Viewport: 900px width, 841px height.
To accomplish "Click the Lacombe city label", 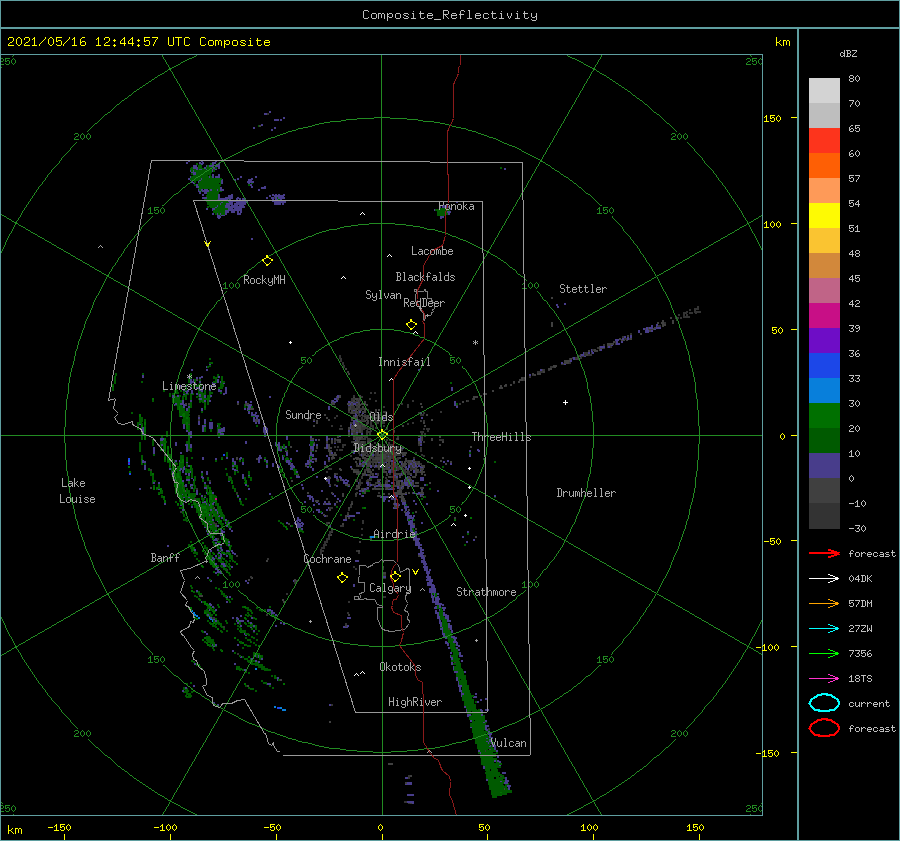I will tap(432, 251).
